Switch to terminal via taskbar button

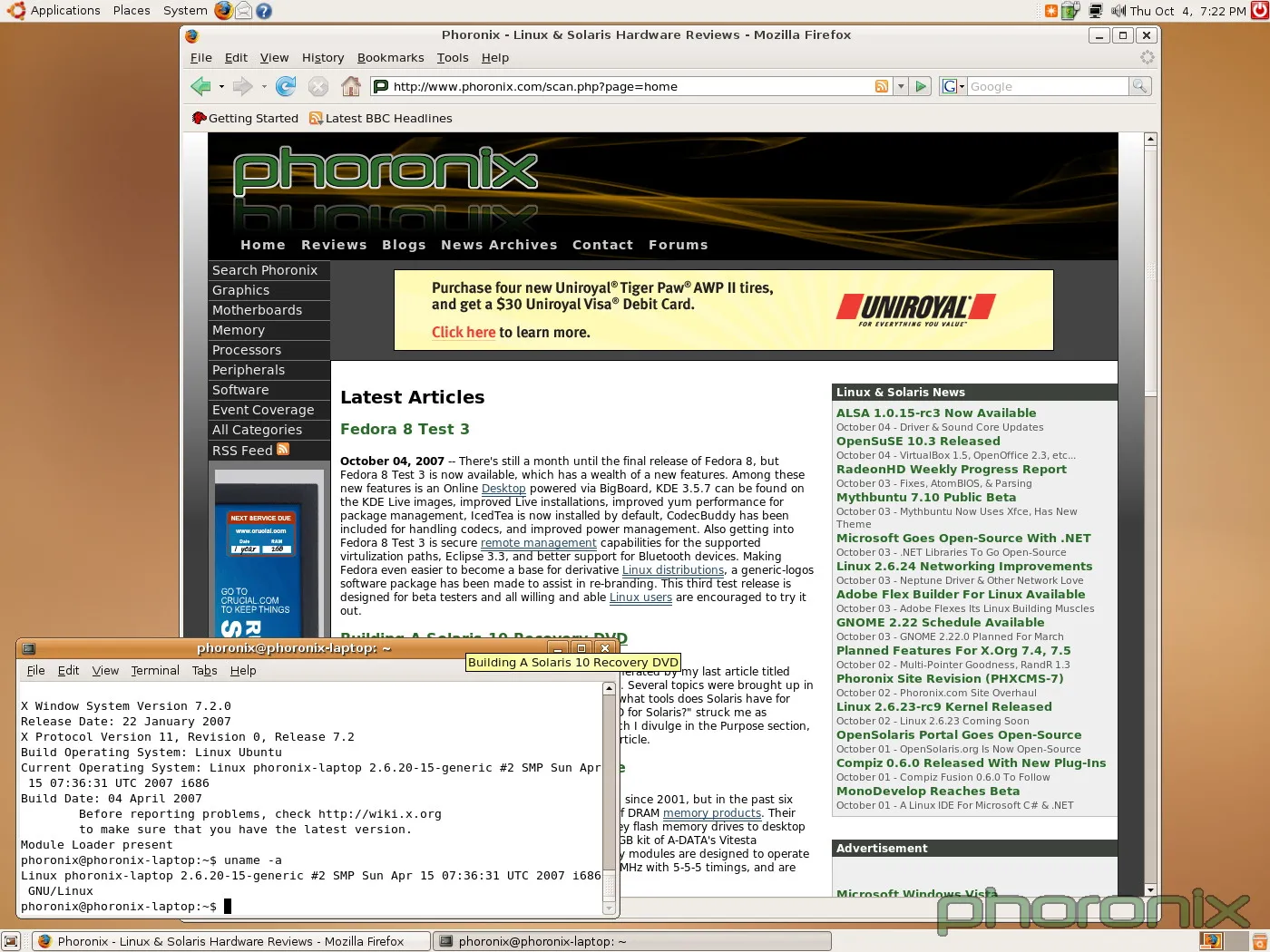(x=632, y=941)
